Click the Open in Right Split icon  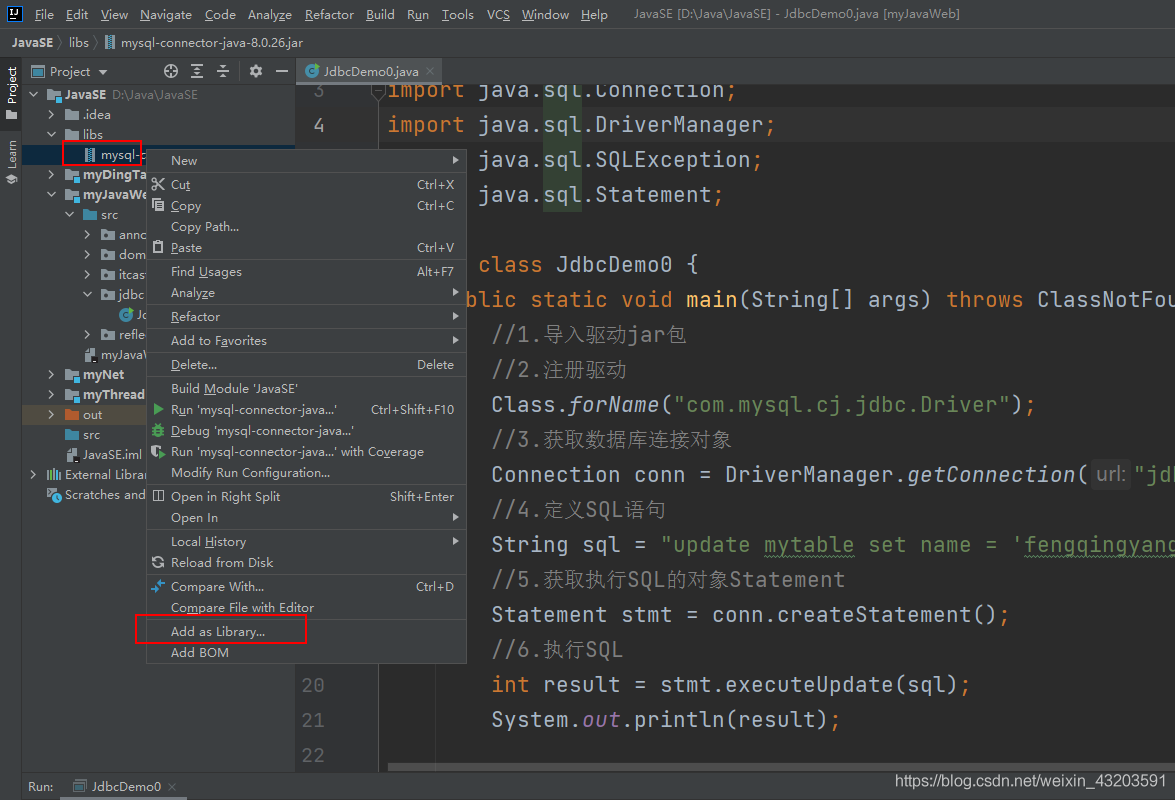(x=158, y=496)
